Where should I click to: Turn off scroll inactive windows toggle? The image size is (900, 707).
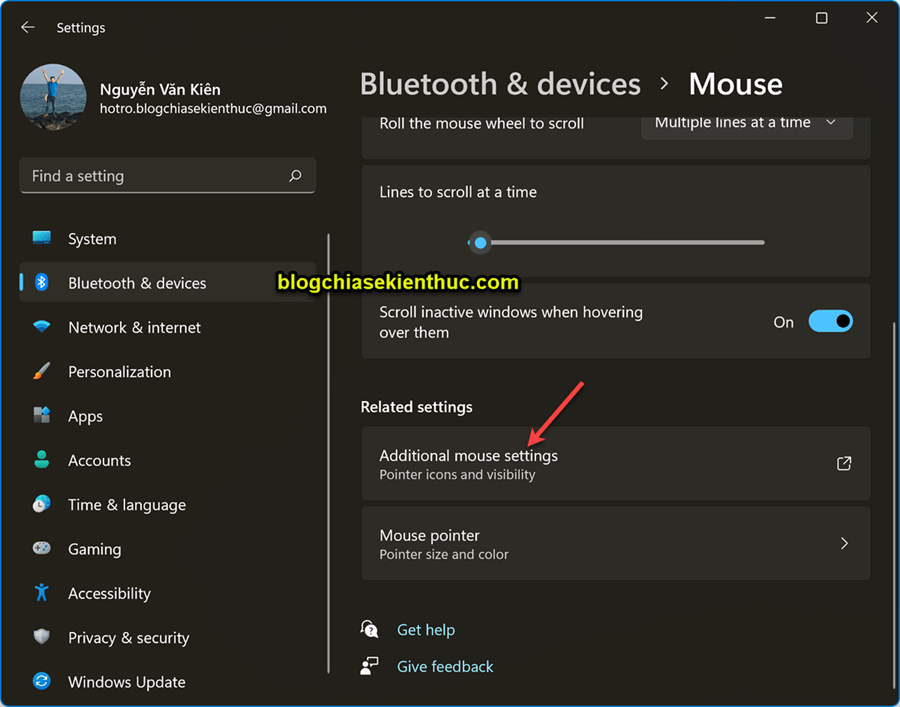point(830,321)
